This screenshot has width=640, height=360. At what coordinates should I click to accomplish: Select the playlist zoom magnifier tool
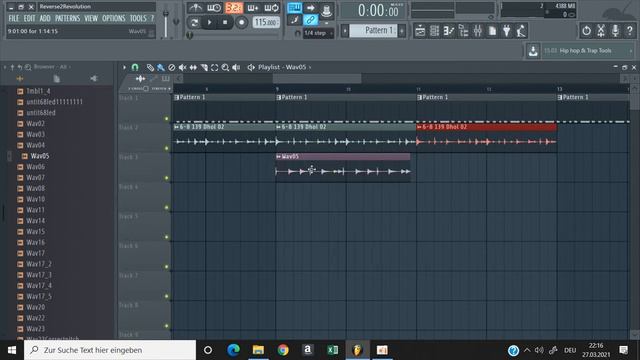click(x=225, y=67)
